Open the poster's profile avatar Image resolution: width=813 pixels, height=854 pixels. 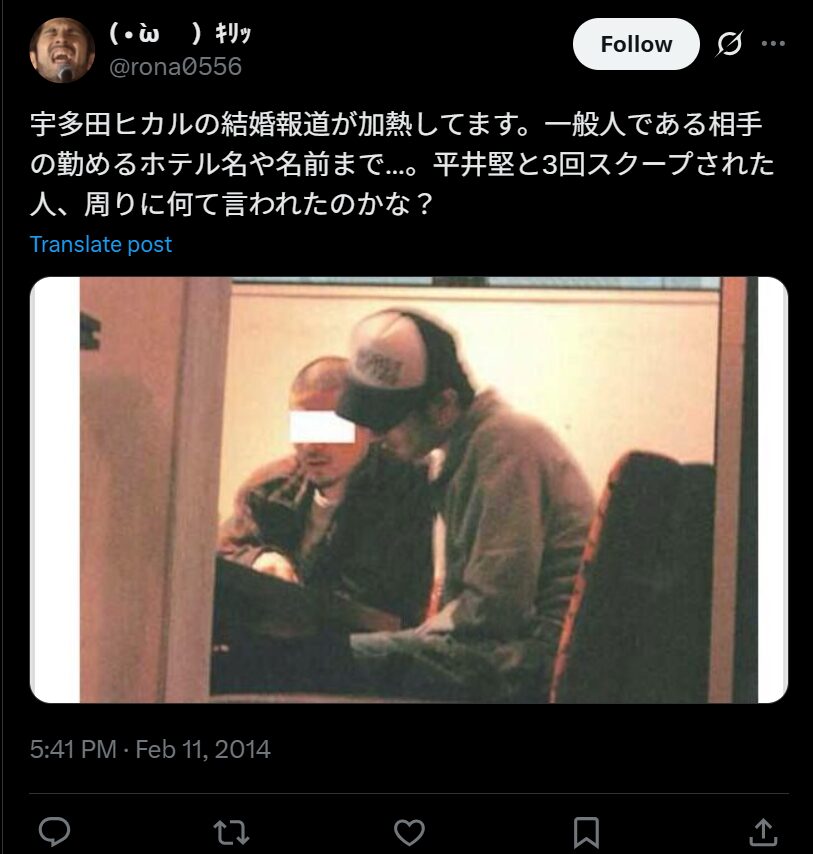(x=62, y=50)
